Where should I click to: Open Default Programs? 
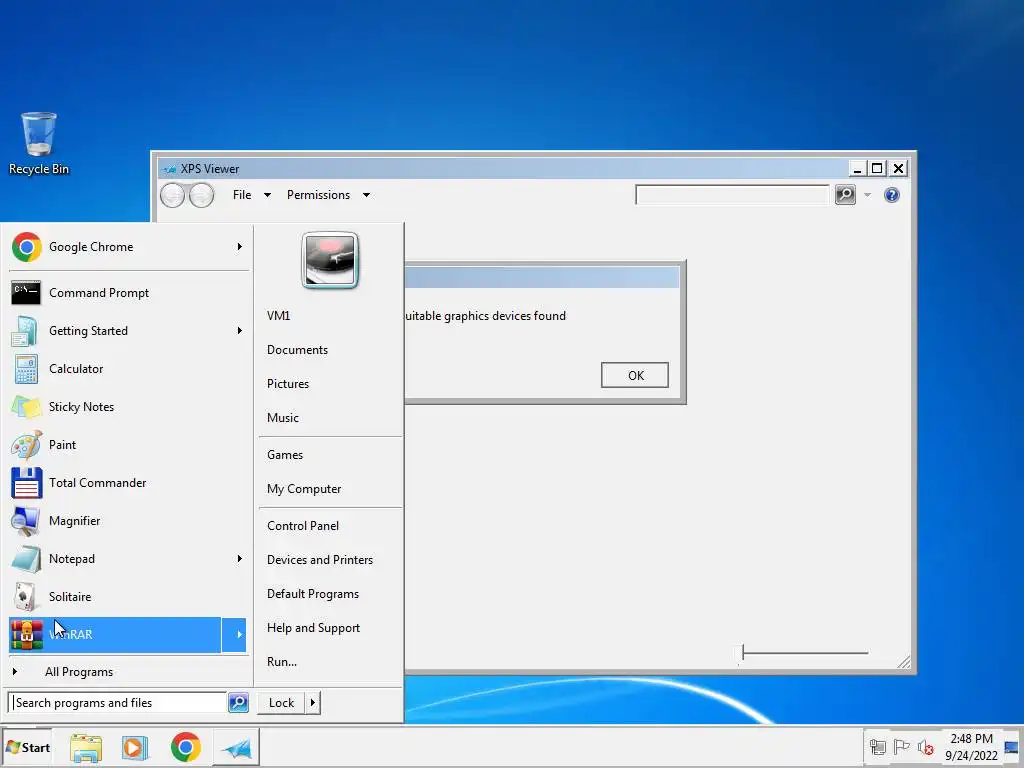(x=313, y=594)
